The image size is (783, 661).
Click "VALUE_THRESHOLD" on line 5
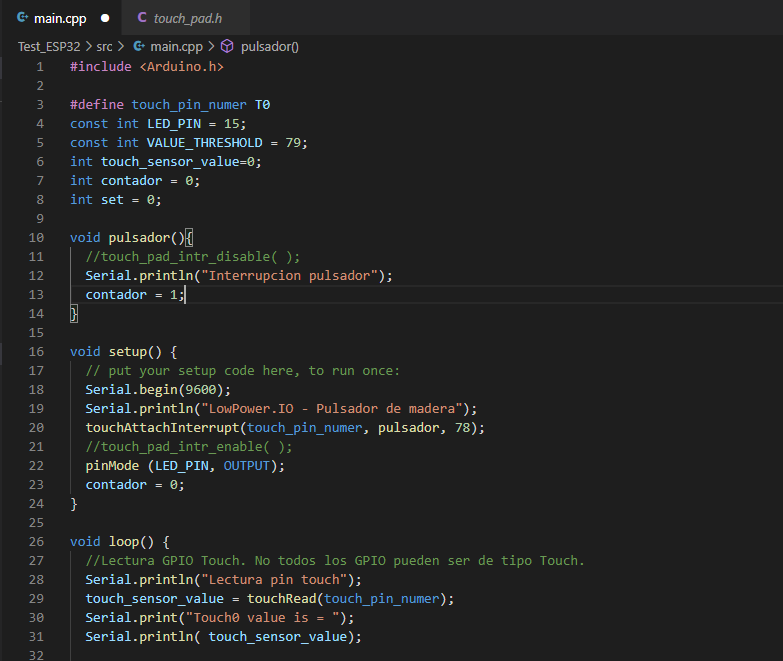pyautogui.click(x=204, y=143)
